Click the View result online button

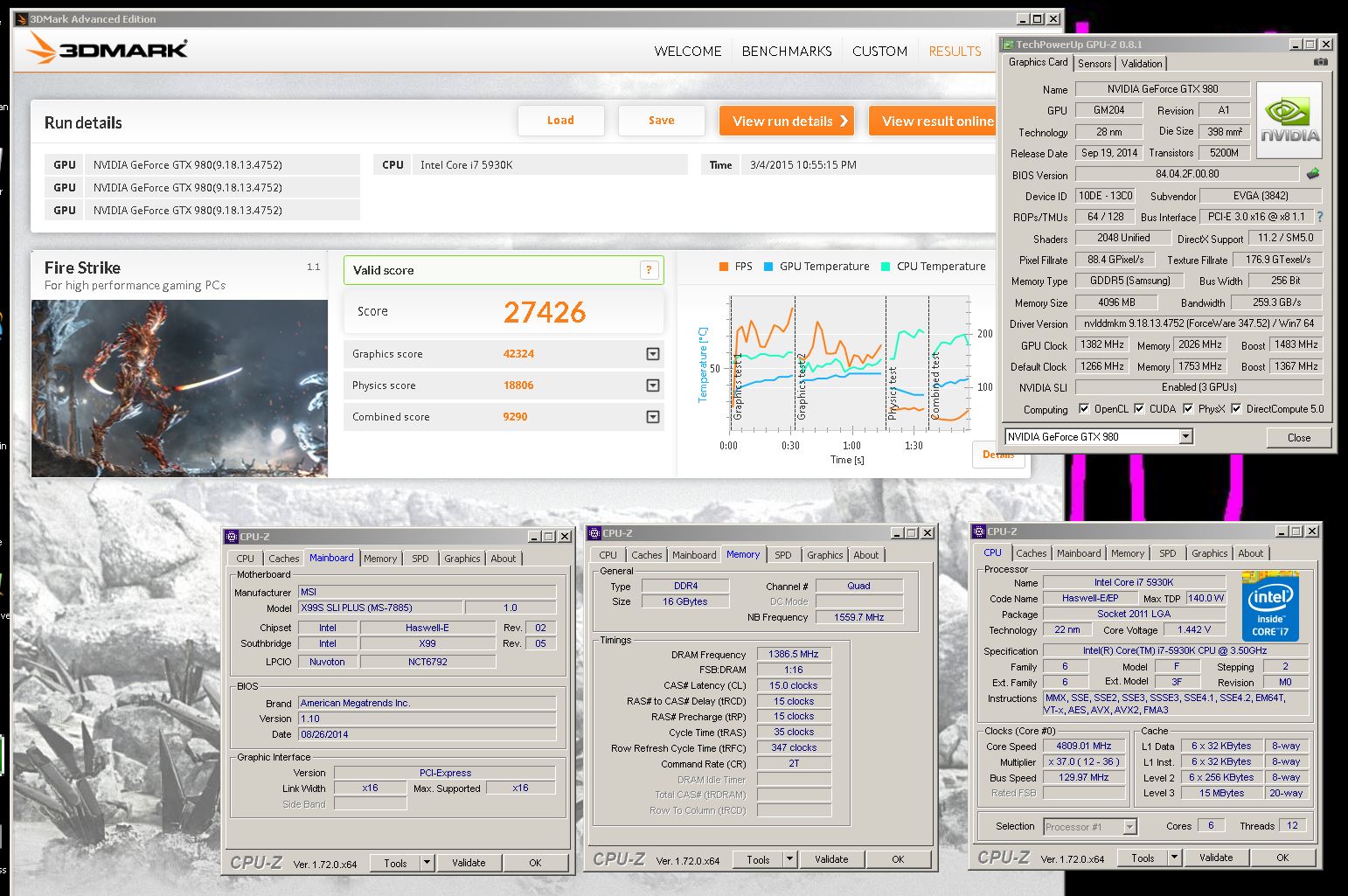[934, 121]
